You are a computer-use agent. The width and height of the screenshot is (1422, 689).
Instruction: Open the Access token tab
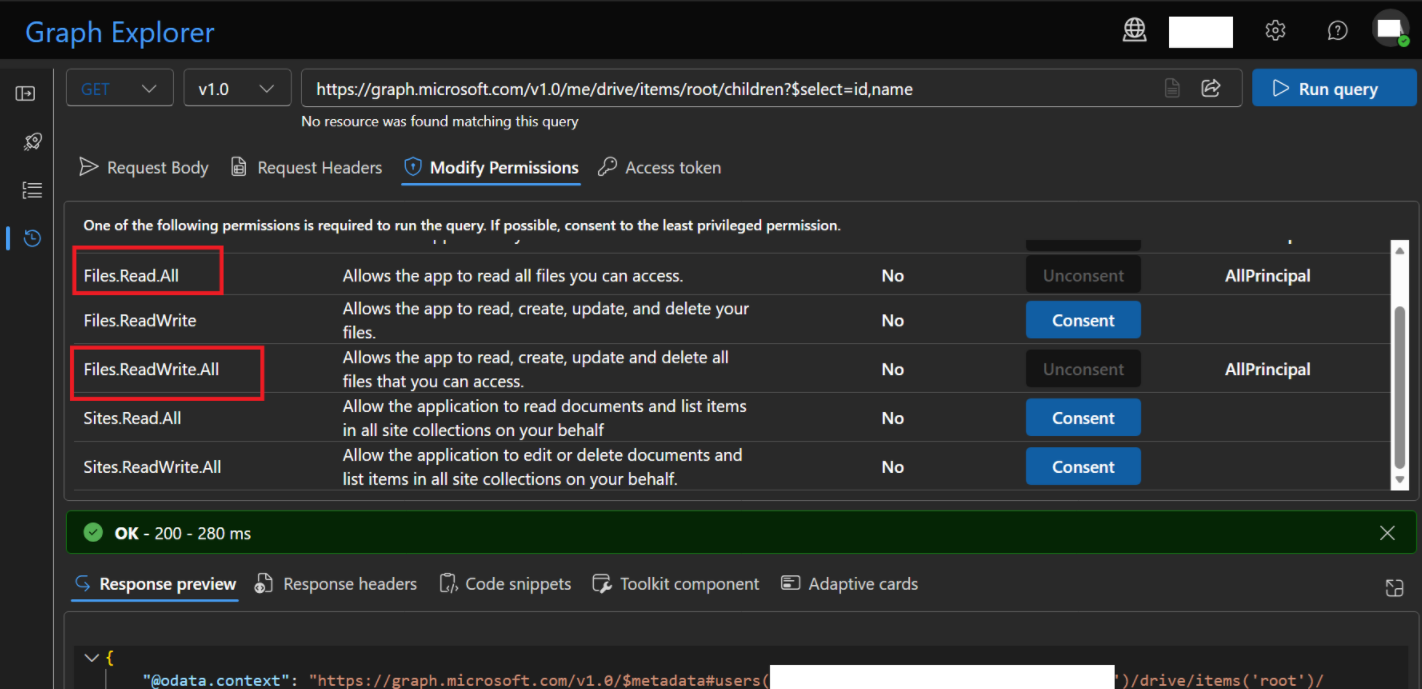coord(660,167)
